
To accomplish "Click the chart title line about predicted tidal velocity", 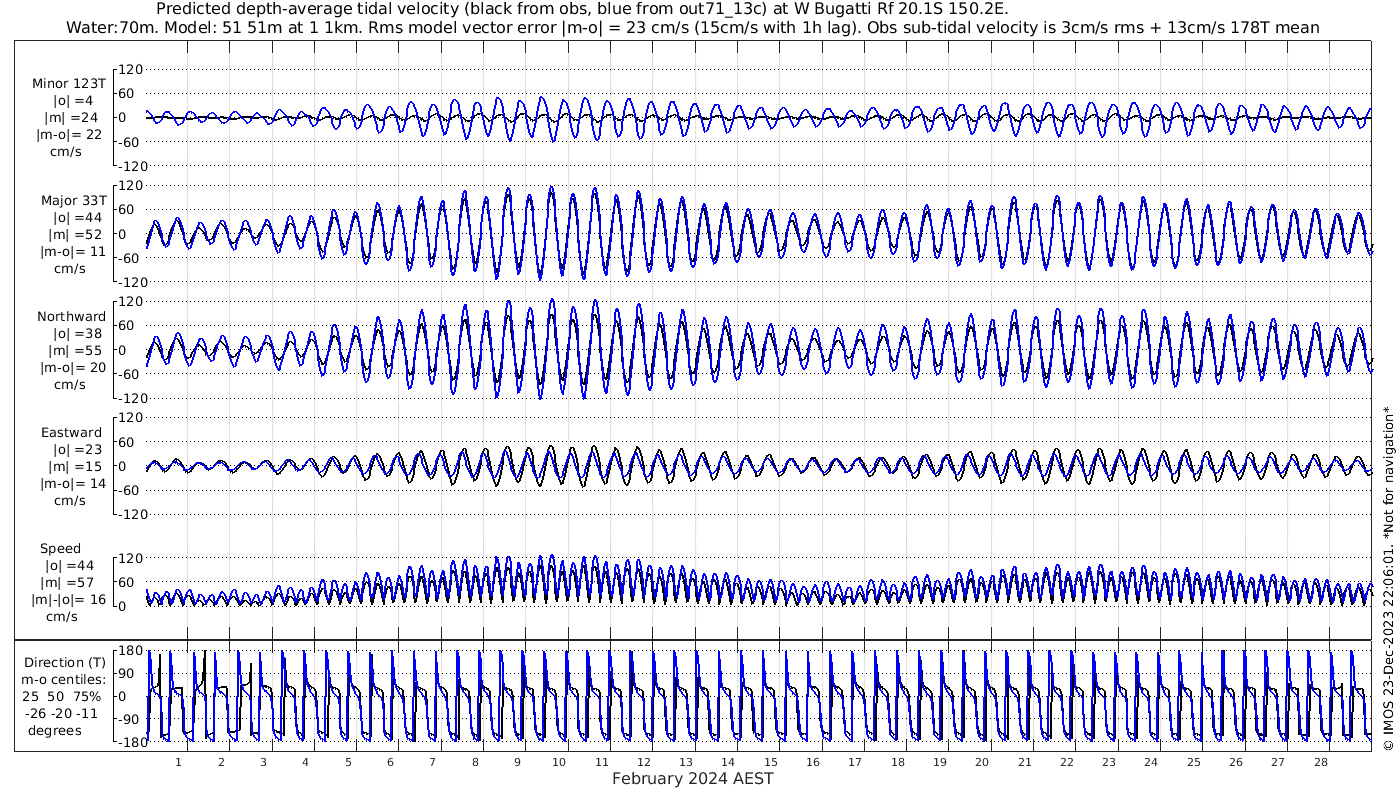I will click(583, 9).
